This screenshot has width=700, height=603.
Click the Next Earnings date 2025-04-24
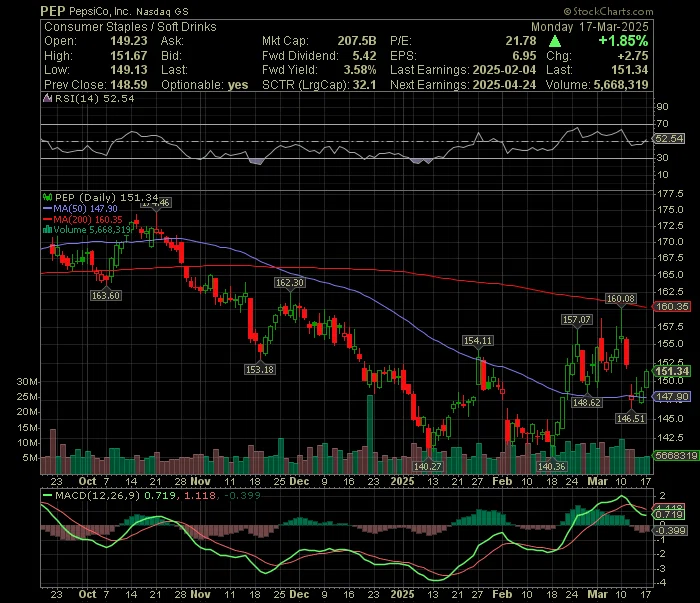pos(504,85)
